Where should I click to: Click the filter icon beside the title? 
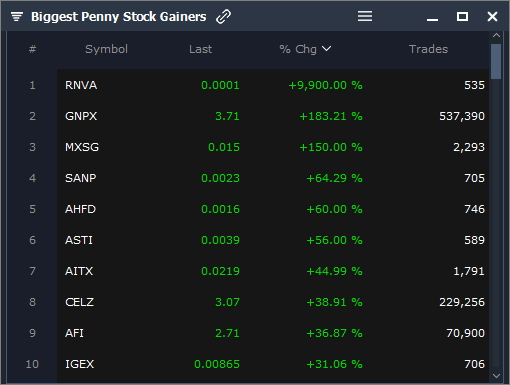coord(17,16)
